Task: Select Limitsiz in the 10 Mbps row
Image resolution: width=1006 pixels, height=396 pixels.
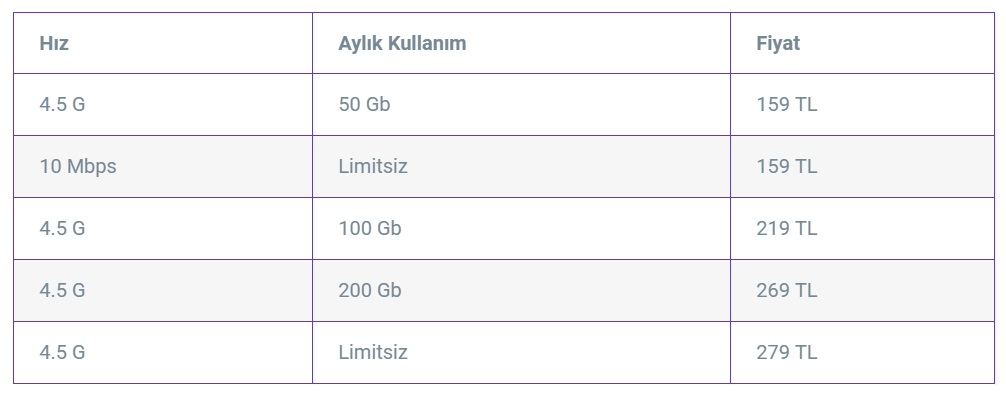Action: point(373,166)
